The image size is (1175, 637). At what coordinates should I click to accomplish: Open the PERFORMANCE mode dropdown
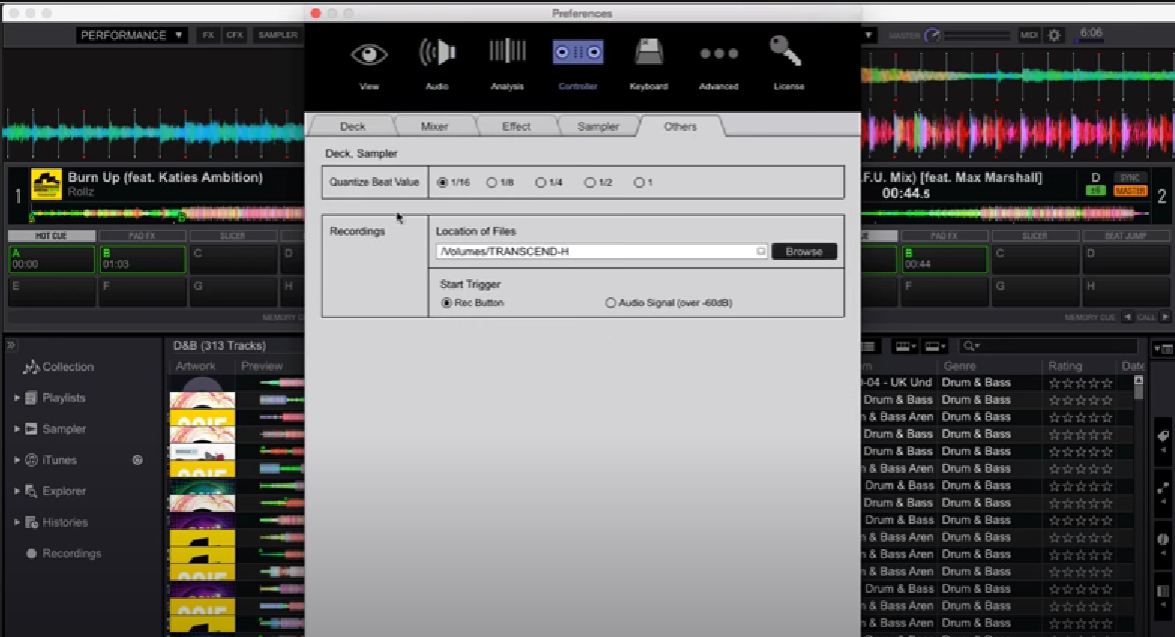134,34
